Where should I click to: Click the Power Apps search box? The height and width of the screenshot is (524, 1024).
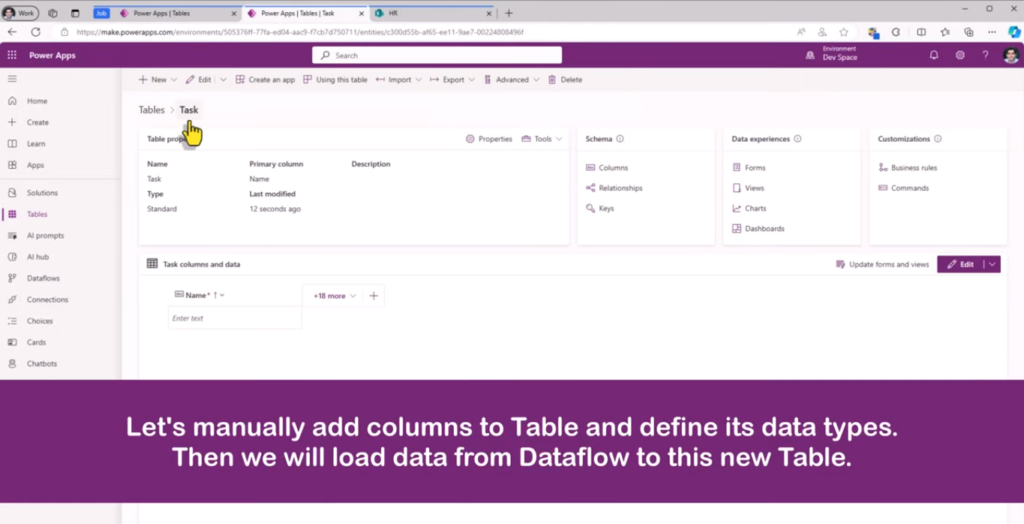click(x=437, y=56)
